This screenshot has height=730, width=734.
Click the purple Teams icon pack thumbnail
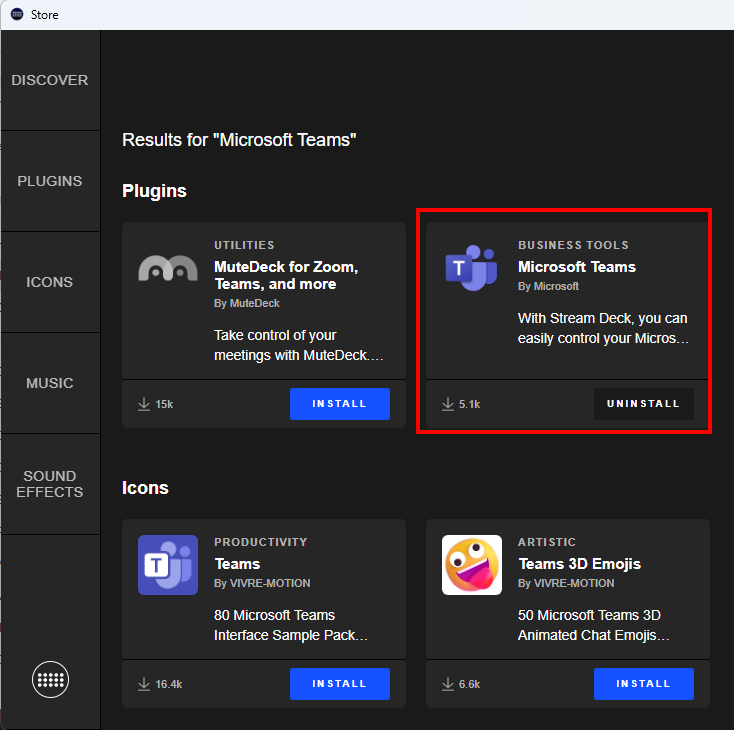pyautogui.click(x=168, y=565)
